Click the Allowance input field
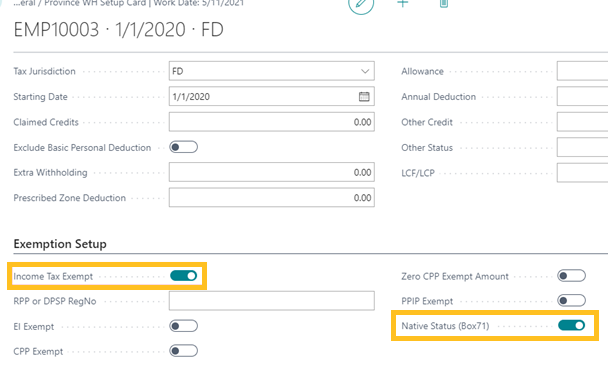 point(582,71)
